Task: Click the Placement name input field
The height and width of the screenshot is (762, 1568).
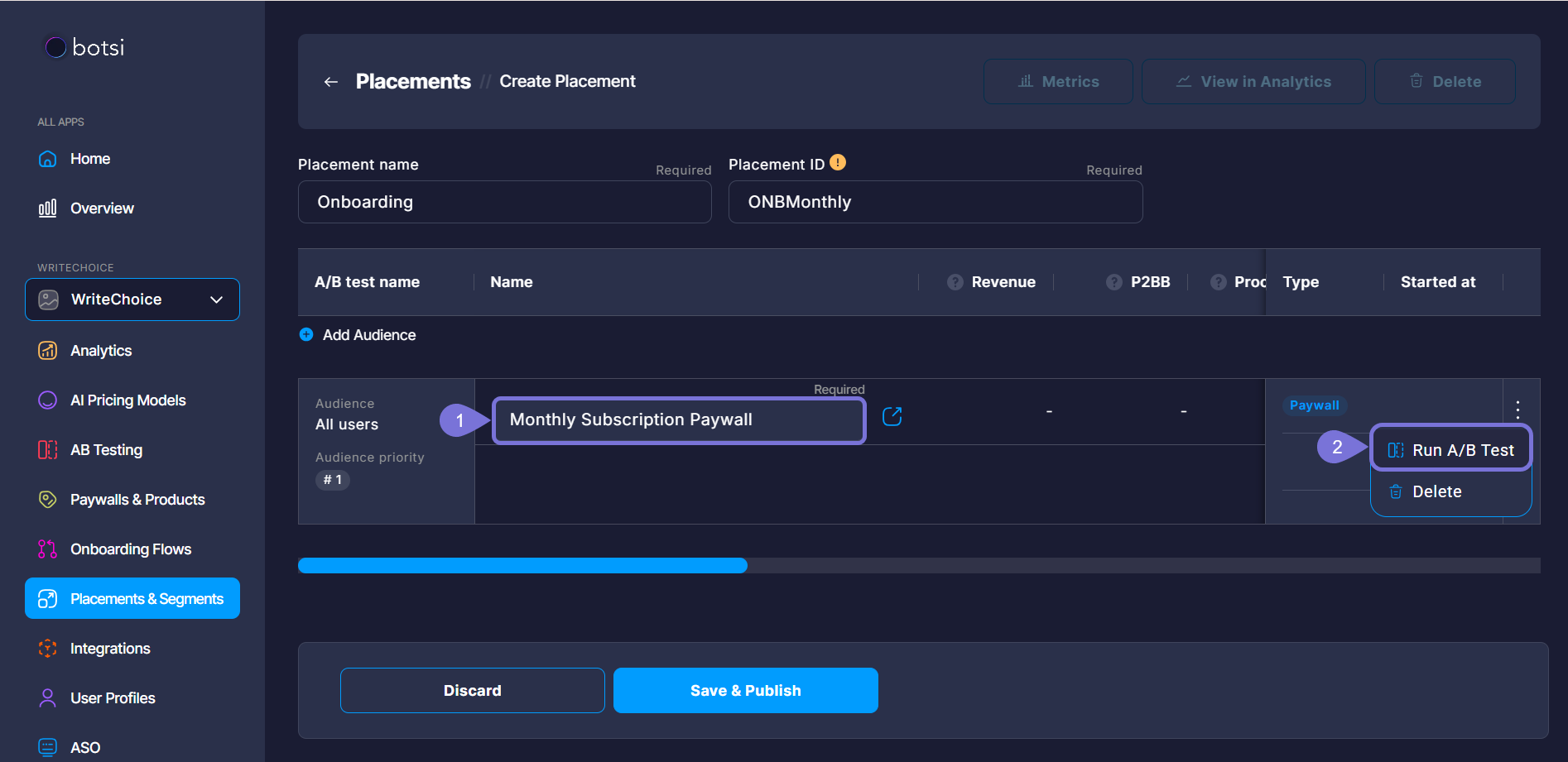Action: click(x=504, y=203)
